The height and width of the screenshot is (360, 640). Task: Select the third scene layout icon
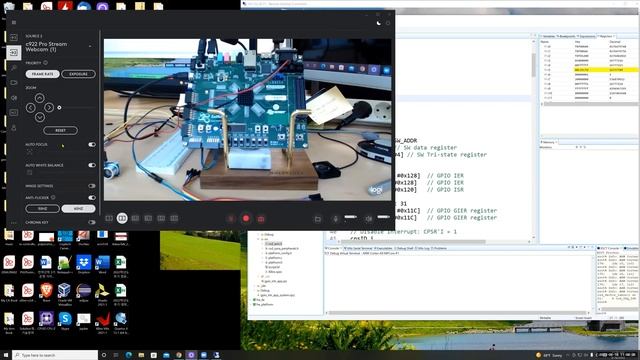pos(135,218)
